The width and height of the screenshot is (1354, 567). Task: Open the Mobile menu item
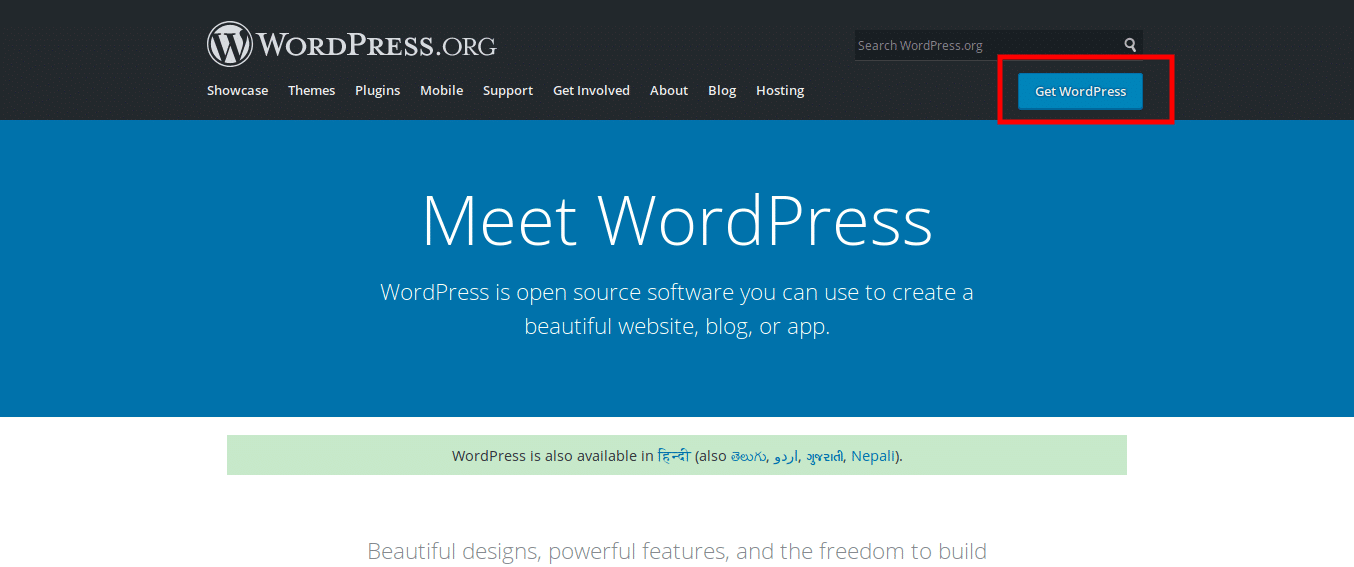[x=442, y=90]
